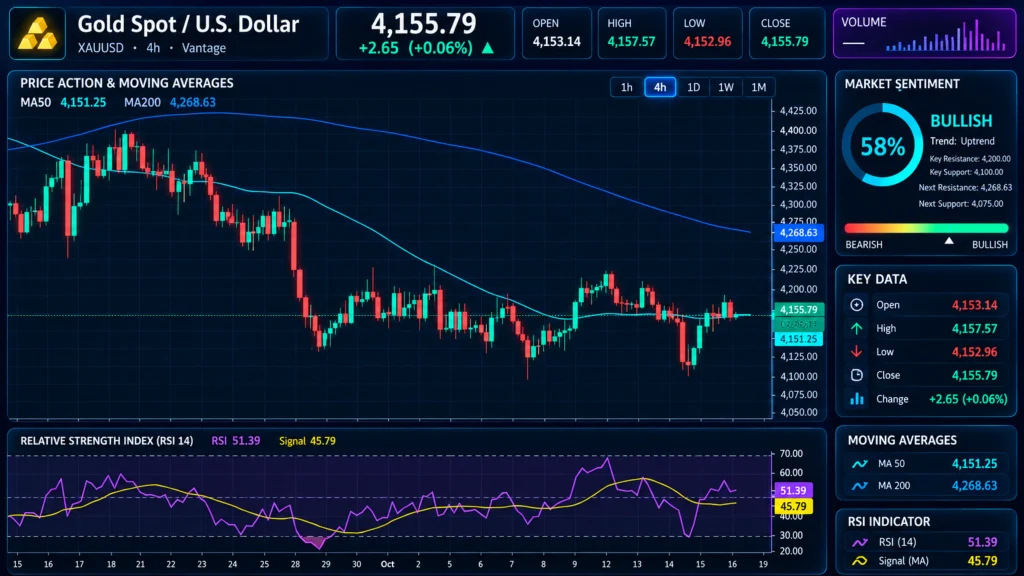Viewport: 1024px width, 576px height.
Task: Click the 4,151.25 MA50 price axis label
Action: 798,339
